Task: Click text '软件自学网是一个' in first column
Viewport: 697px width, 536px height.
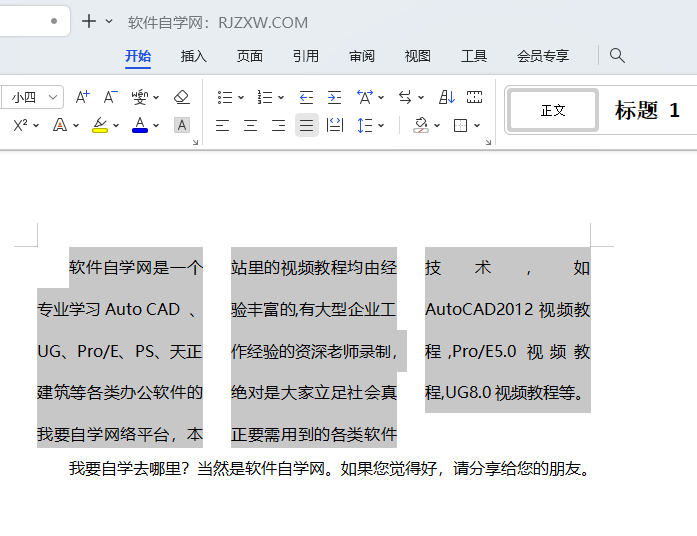Action: pos(136,268)
